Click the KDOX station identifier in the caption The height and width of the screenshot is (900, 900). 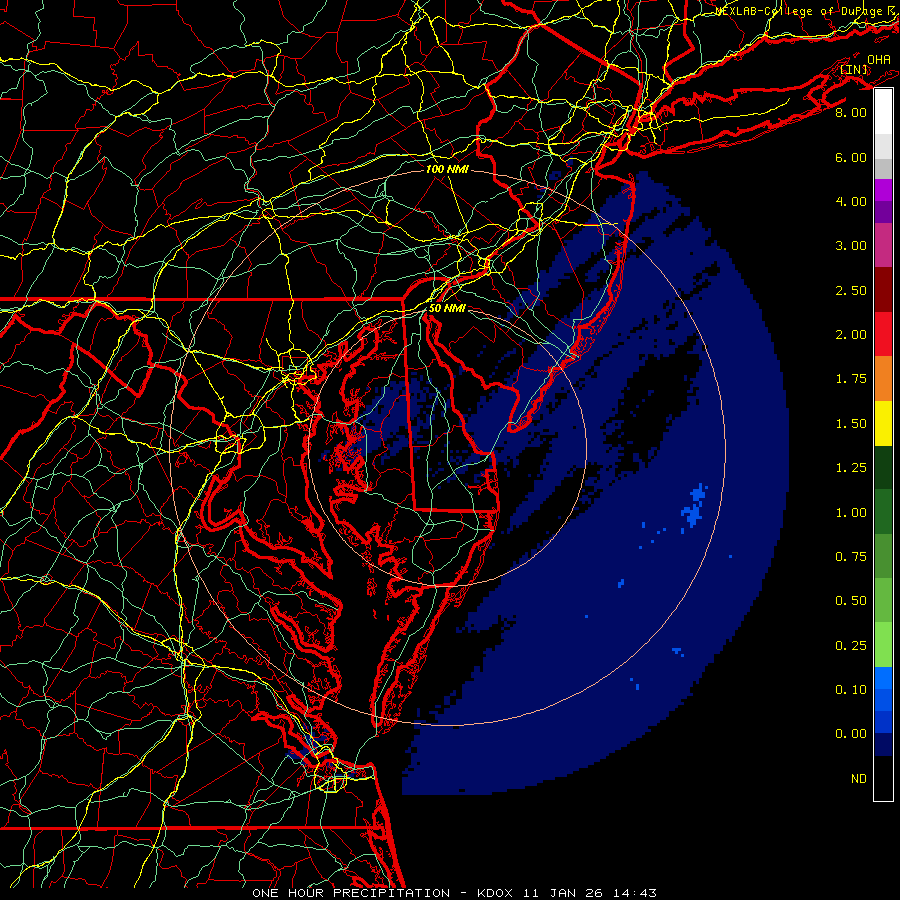point(495,893)
